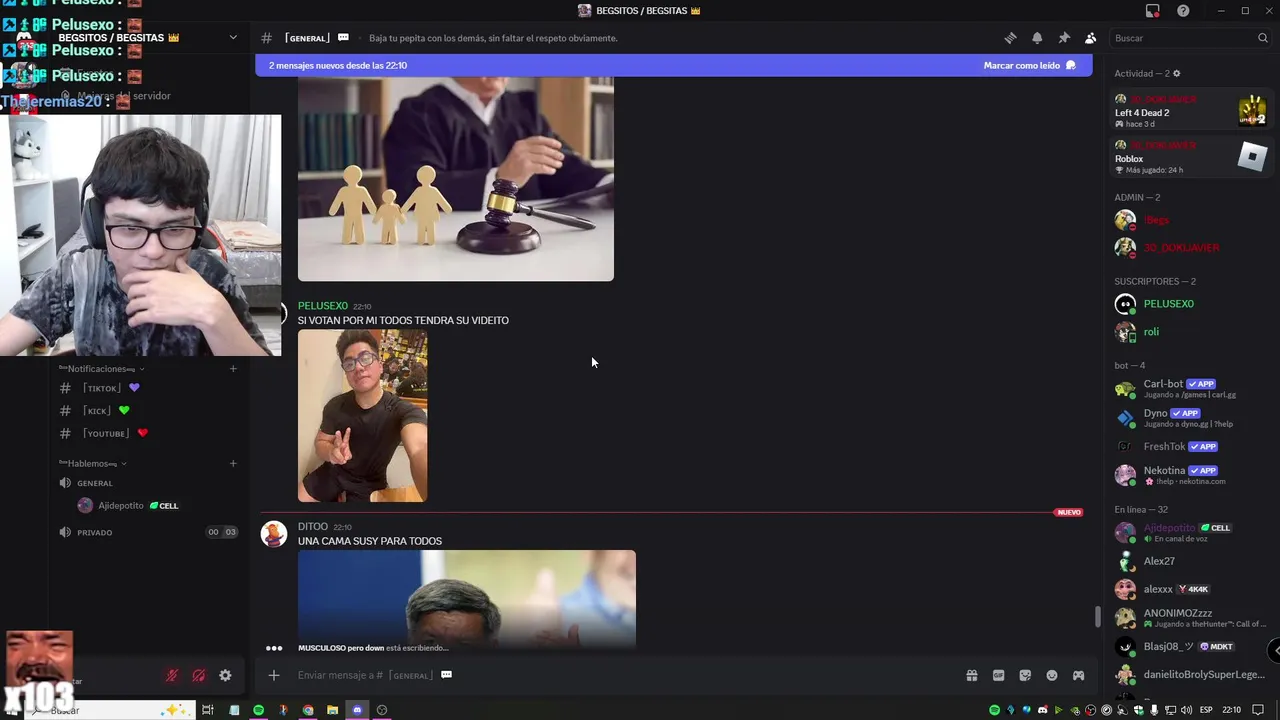Open Discord inbox icon in title bar

pyautogui.click(x=1153, y=11)
